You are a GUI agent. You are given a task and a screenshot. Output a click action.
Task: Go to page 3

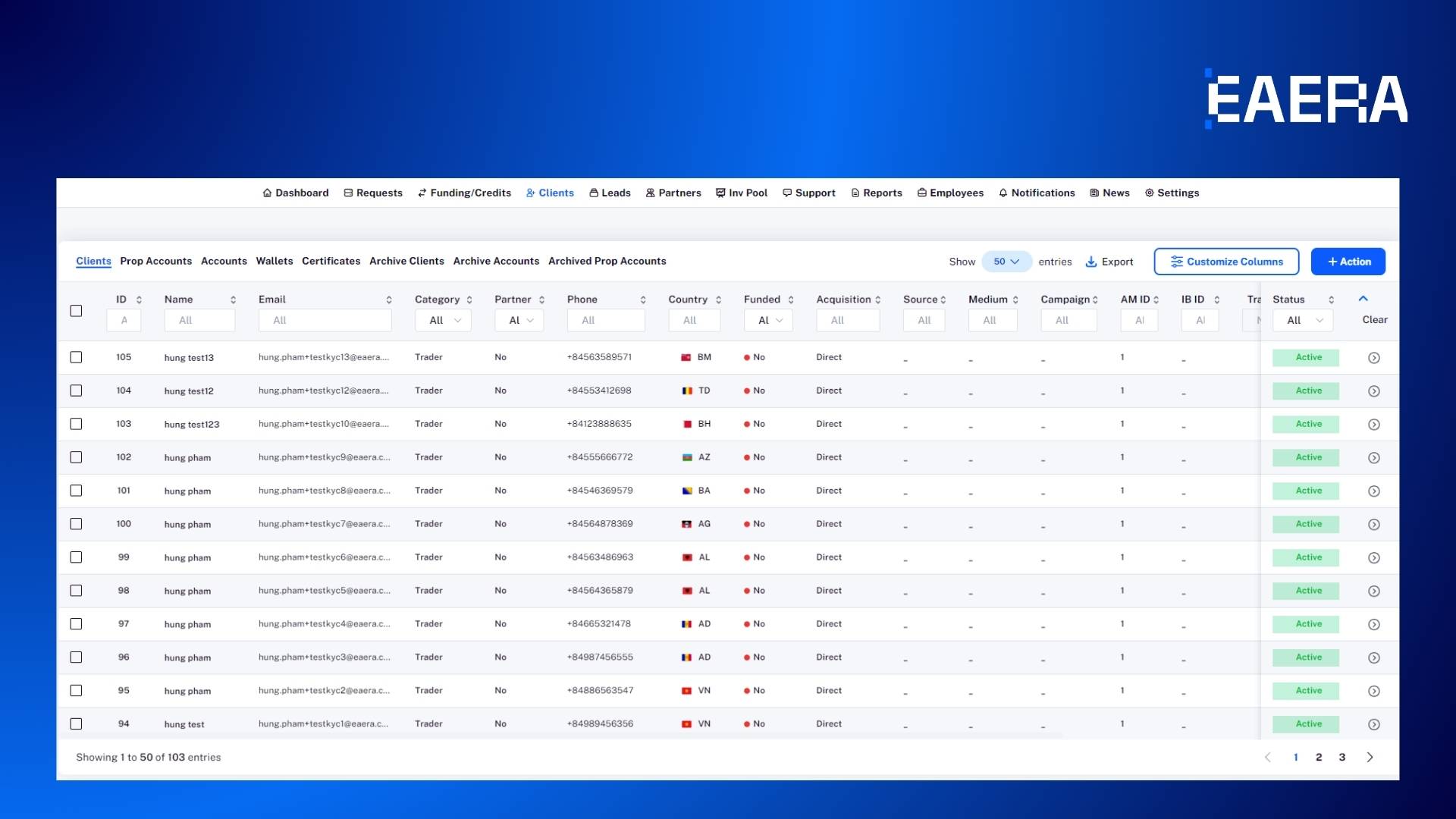point(1341,758)
